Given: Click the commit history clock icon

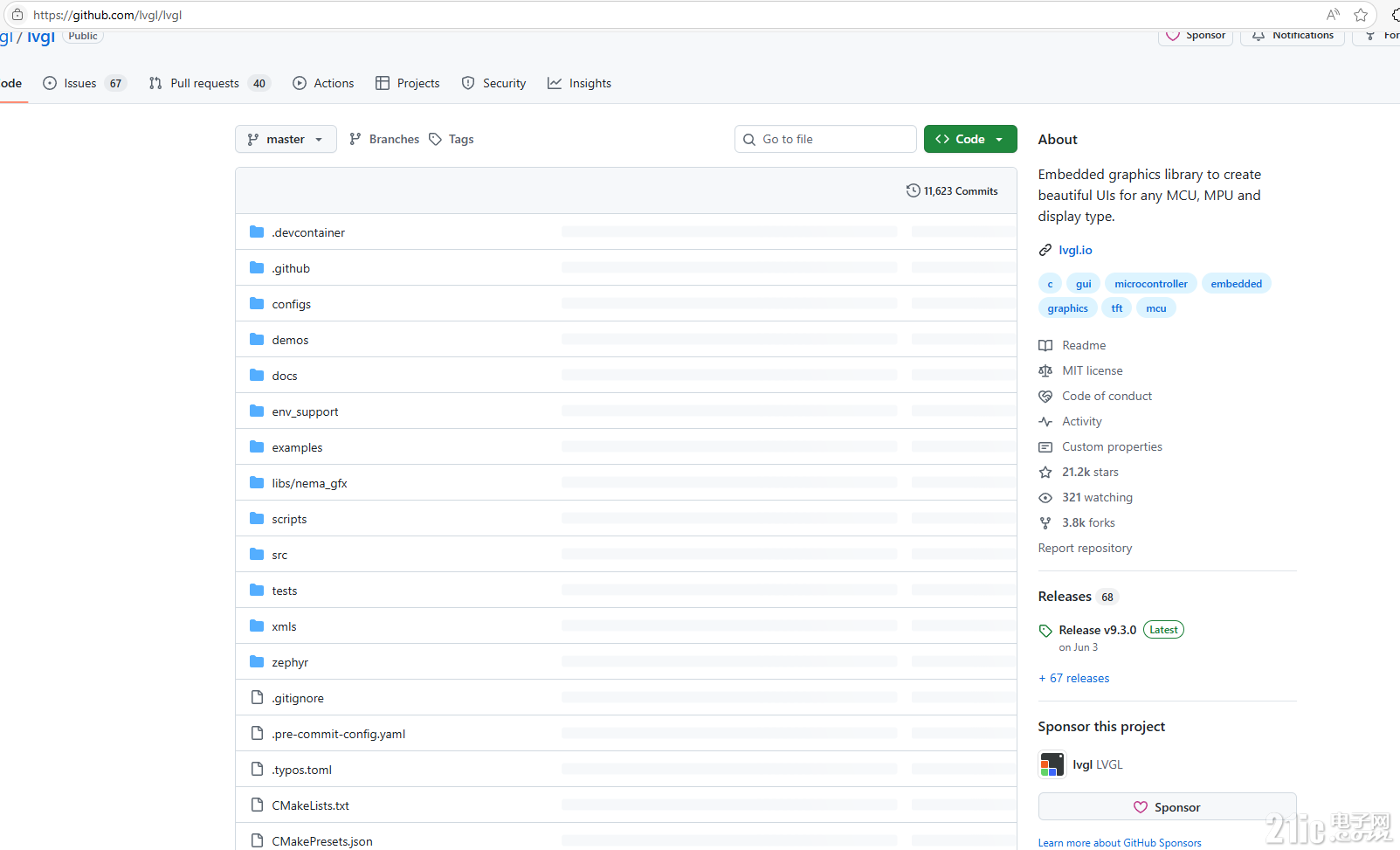Looking at the screenshot, I should pos(914,190).
